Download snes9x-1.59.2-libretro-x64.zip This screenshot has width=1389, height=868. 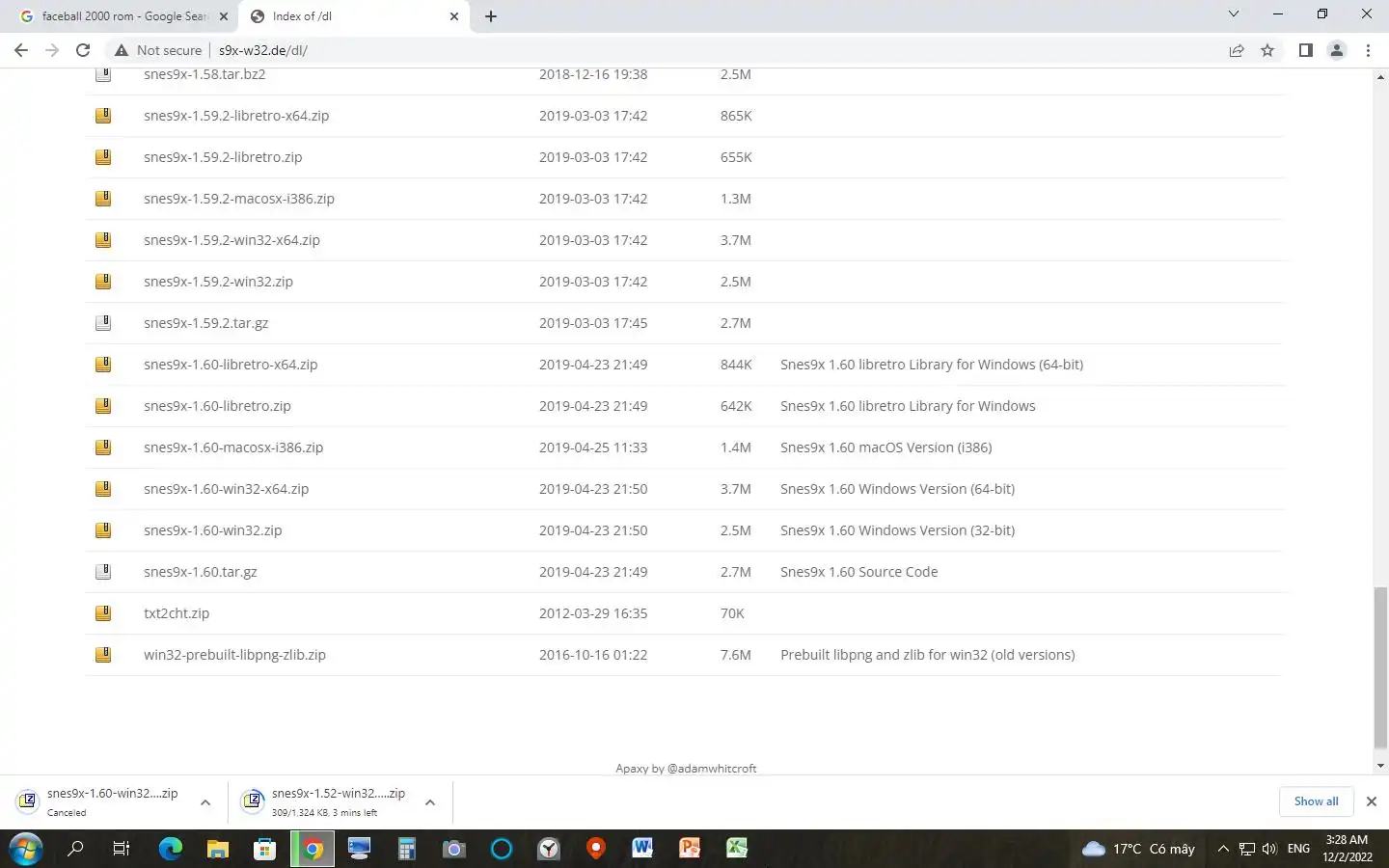coord(236,116)
